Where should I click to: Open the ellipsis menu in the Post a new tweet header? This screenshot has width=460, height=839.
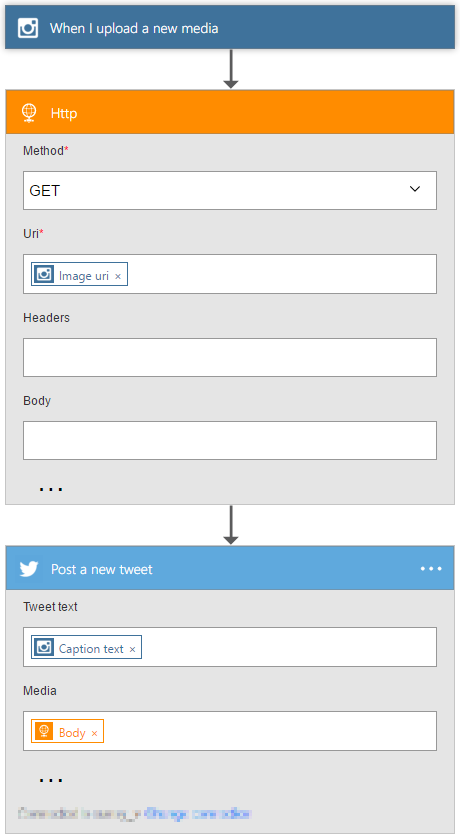[x=431, y=568]
